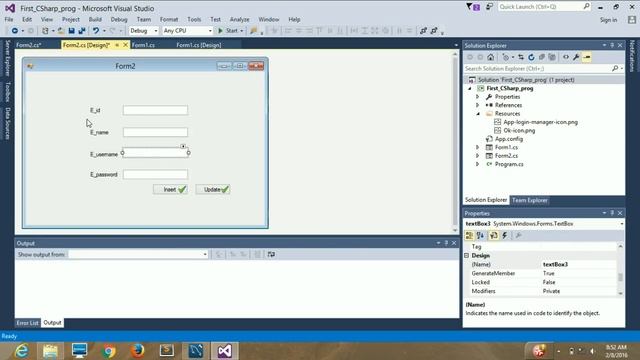Click the search magnifier in Solution Explorer
This screenshot has height=360, width=640.
click(x=615, y=69)
